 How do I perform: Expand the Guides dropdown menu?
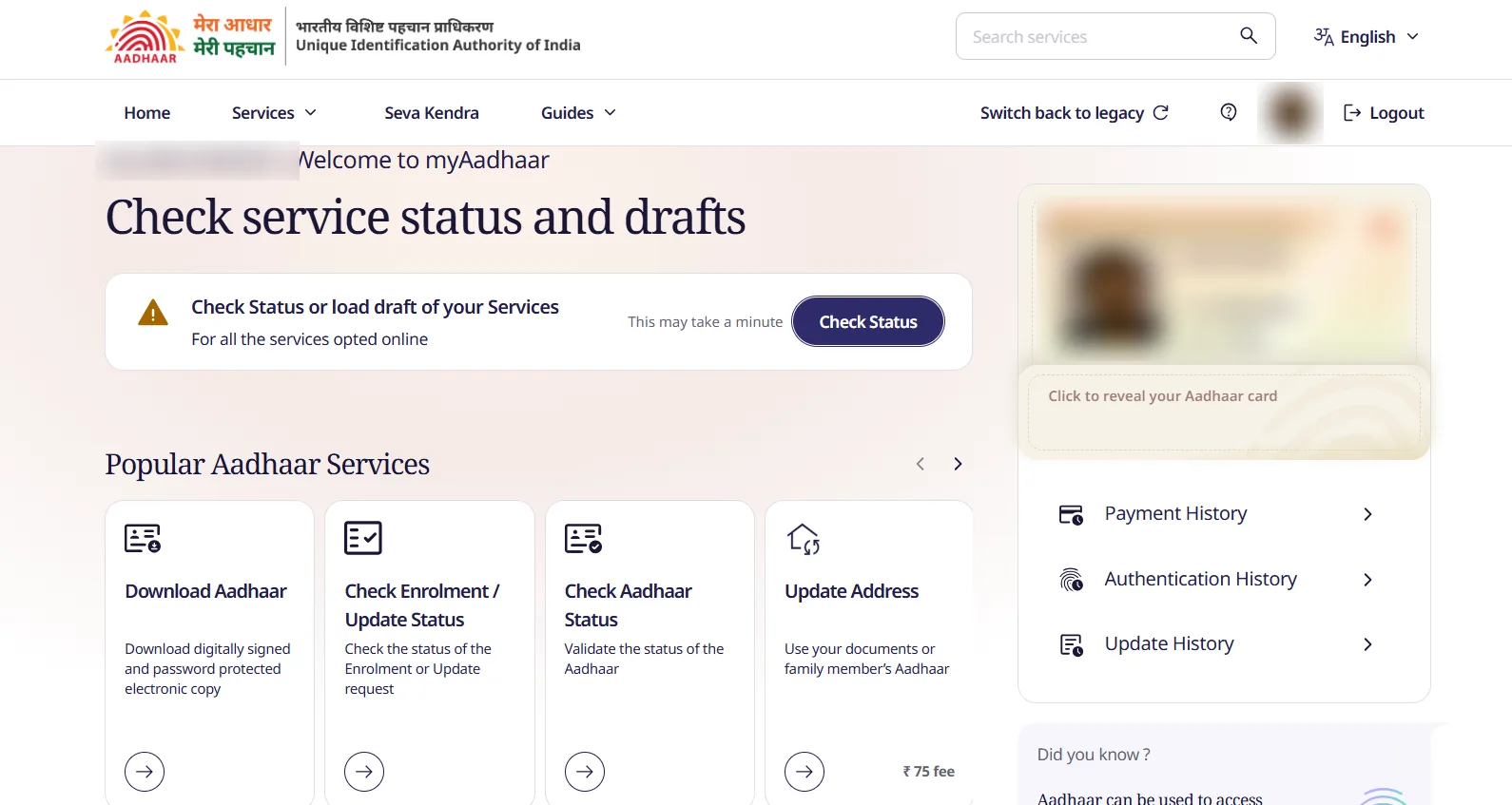(x=578, y=113)
